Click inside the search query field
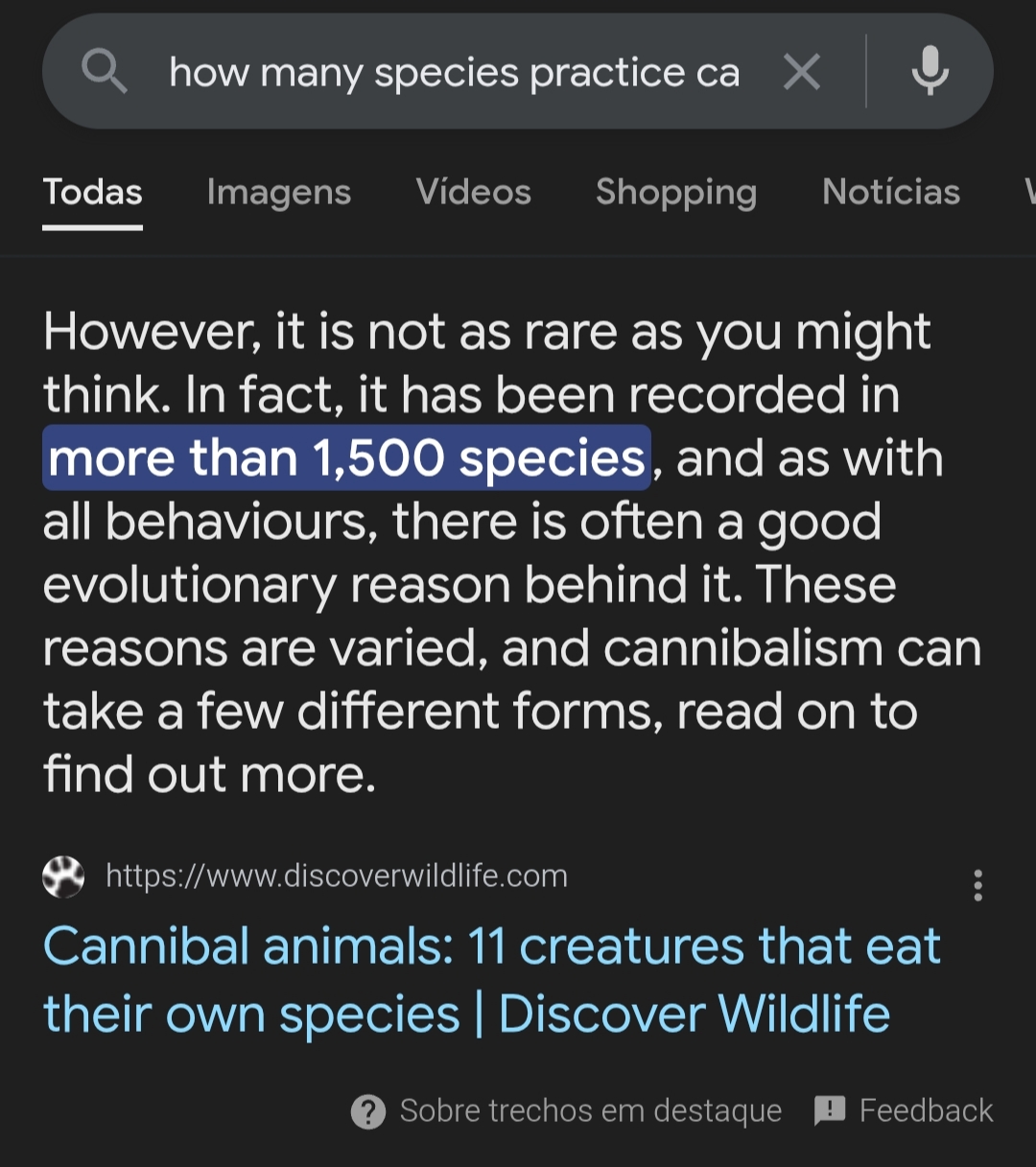 455,73
